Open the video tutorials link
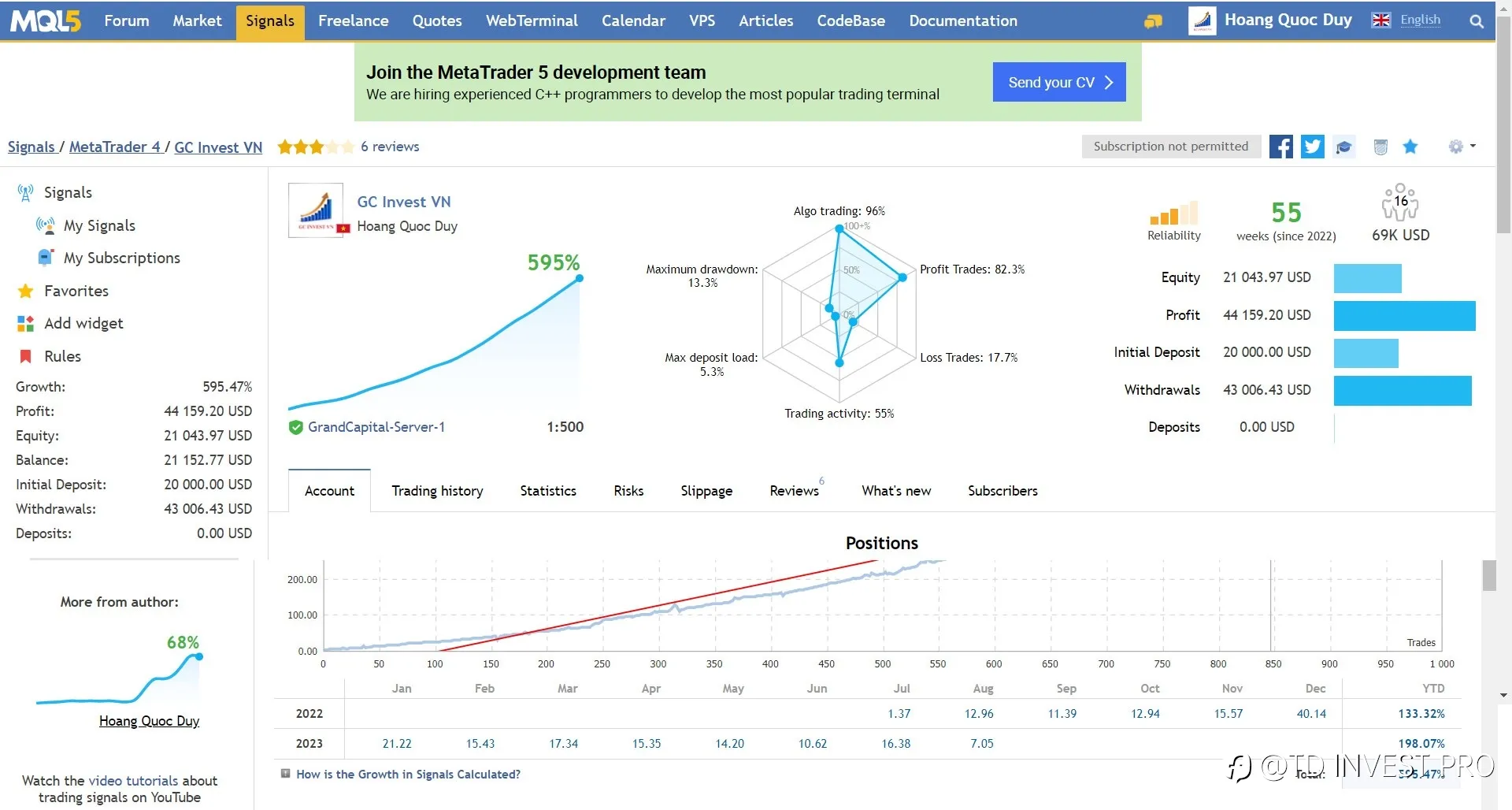 [133, 781]
